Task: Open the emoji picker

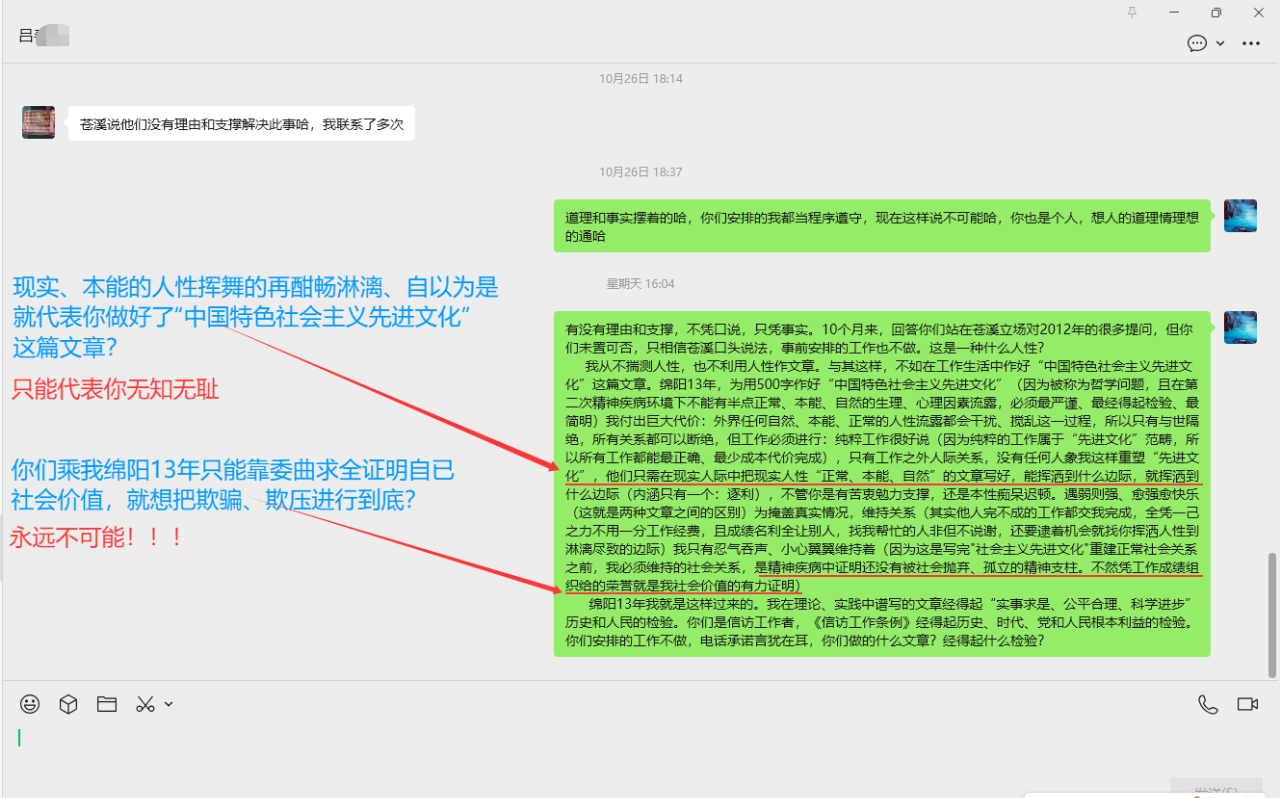Action: pyautogui.click(x=29, y=704)
